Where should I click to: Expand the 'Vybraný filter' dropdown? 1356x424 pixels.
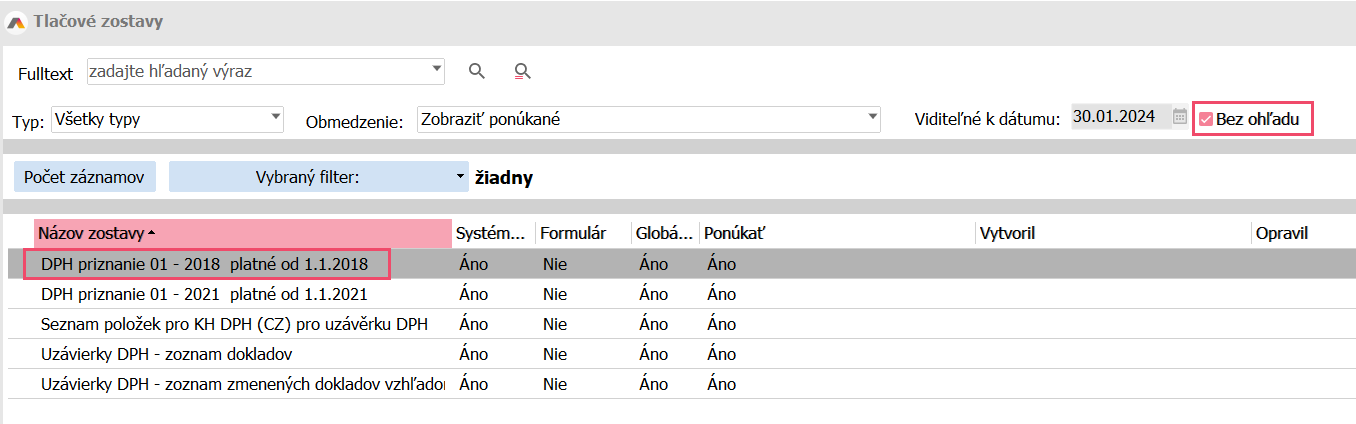click(x=460, y=177)
